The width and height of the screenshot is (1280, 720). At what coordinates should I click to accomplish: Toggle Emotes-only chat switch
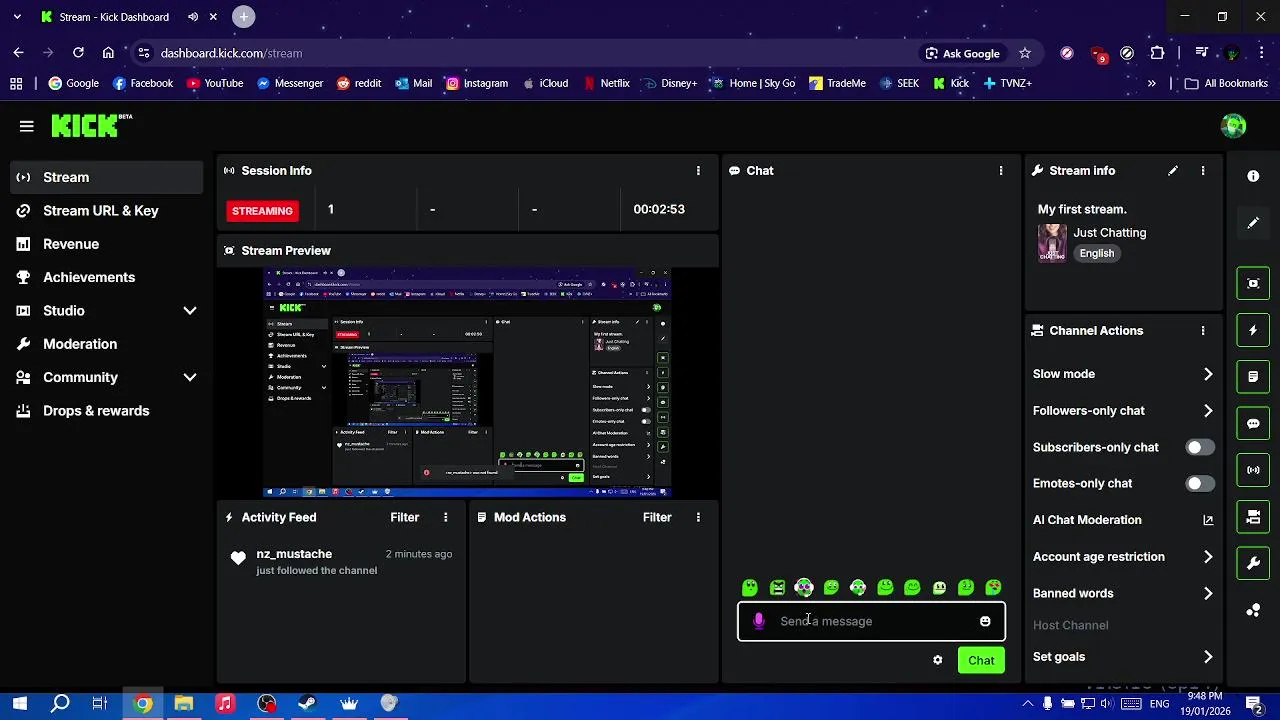coord(1200,483)
